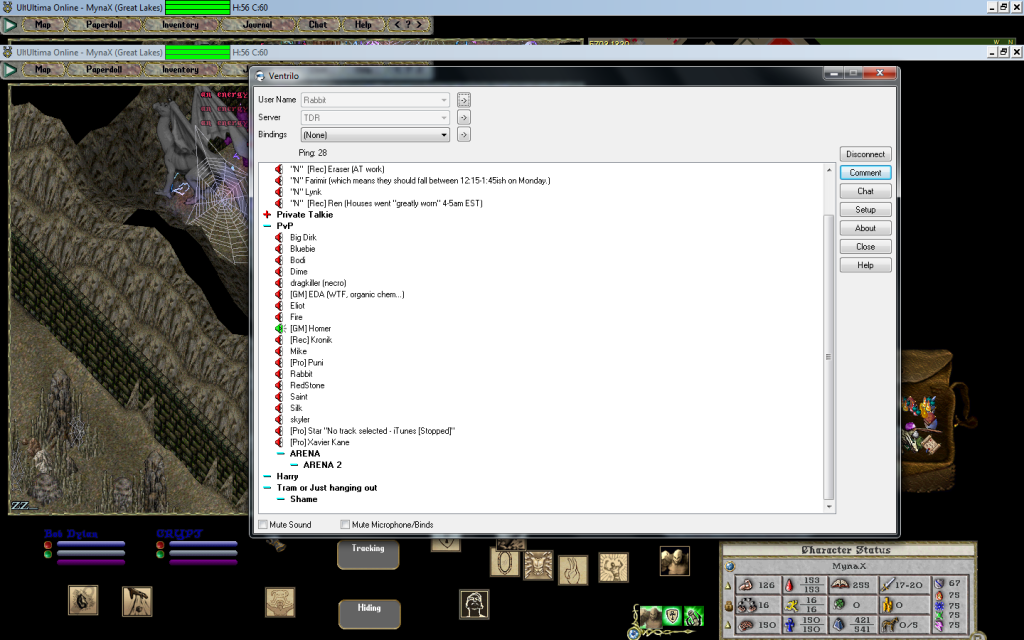Screen dimensions: 1024x640
Task: Click the Tracking skill button
Action: click(368, 554)
